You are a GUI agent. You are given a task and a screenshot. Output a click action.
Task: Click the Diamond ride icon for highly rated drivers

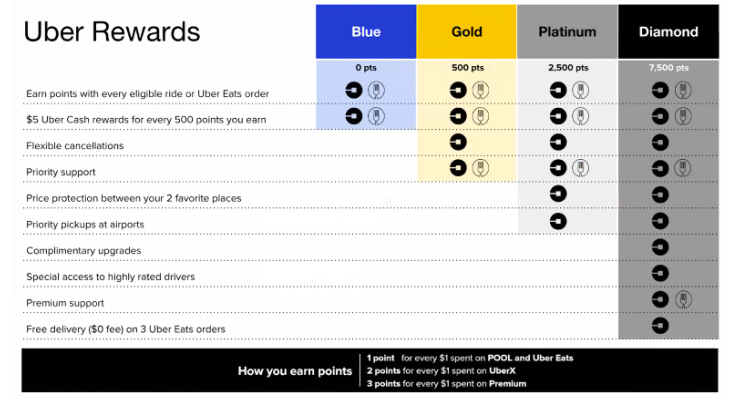pos(660,272)
